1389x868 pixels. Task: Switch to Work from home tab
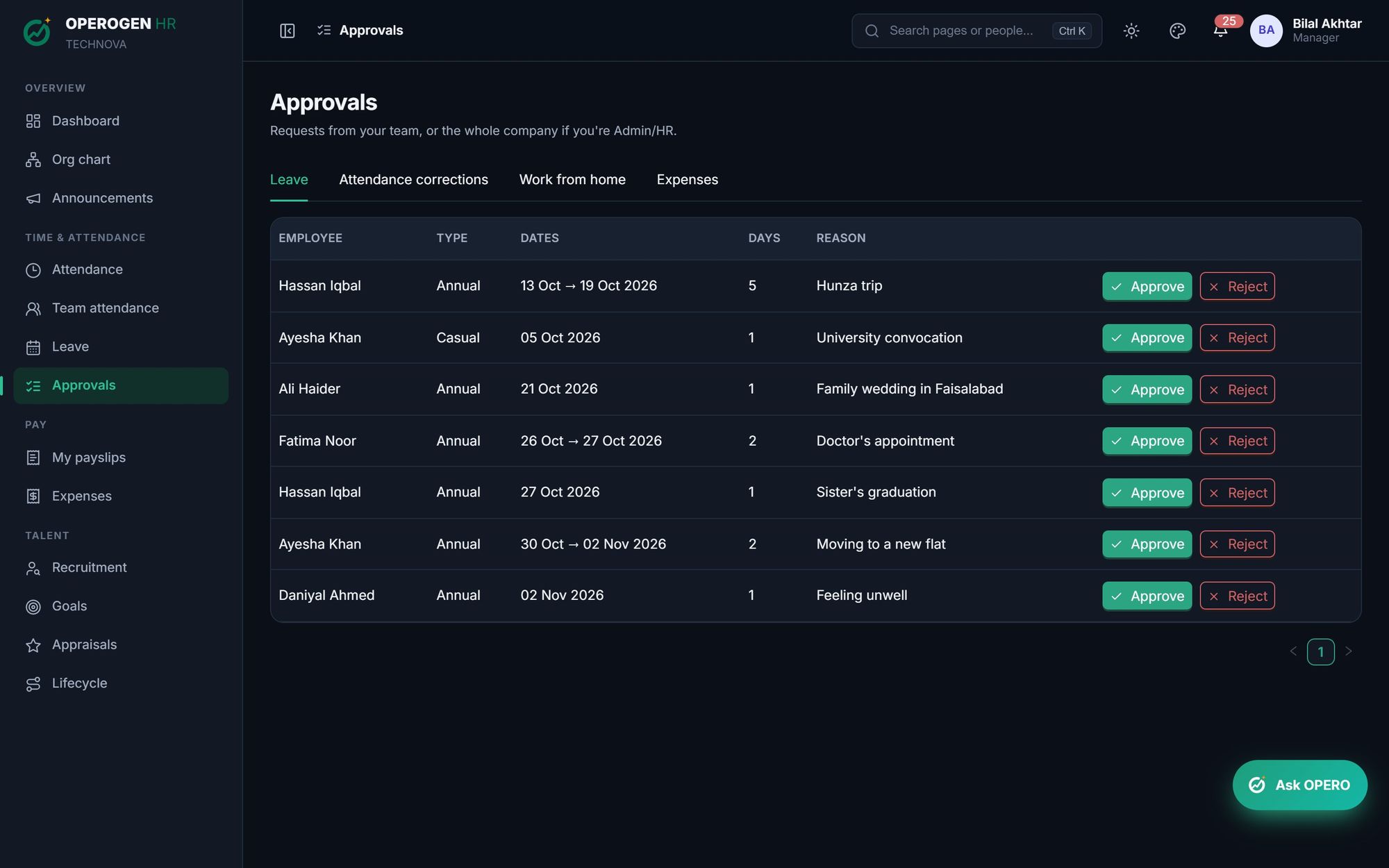[x=572, y=180]
